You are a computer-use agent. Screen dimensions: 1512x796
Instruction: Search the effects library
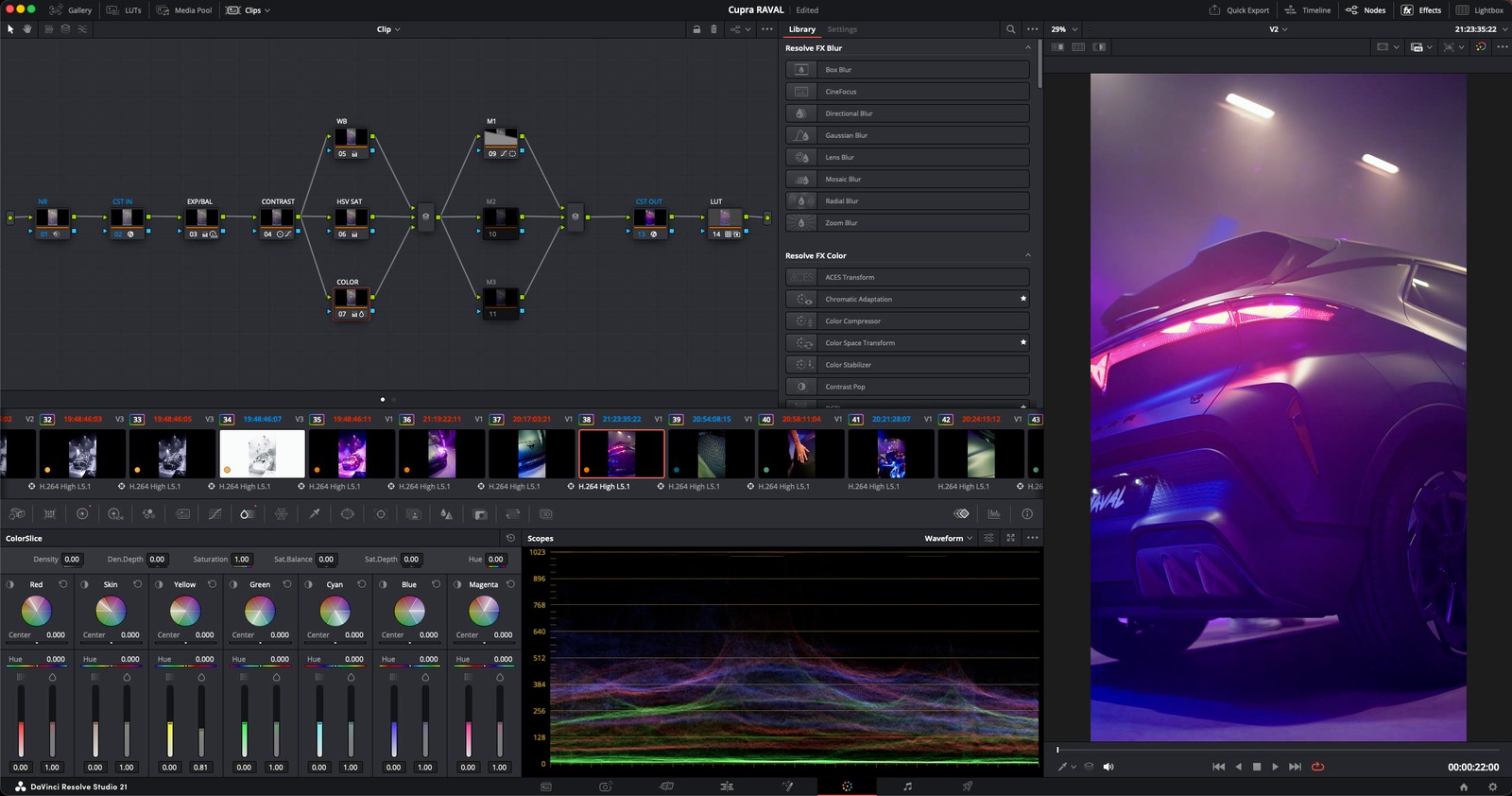[1011, 29]
